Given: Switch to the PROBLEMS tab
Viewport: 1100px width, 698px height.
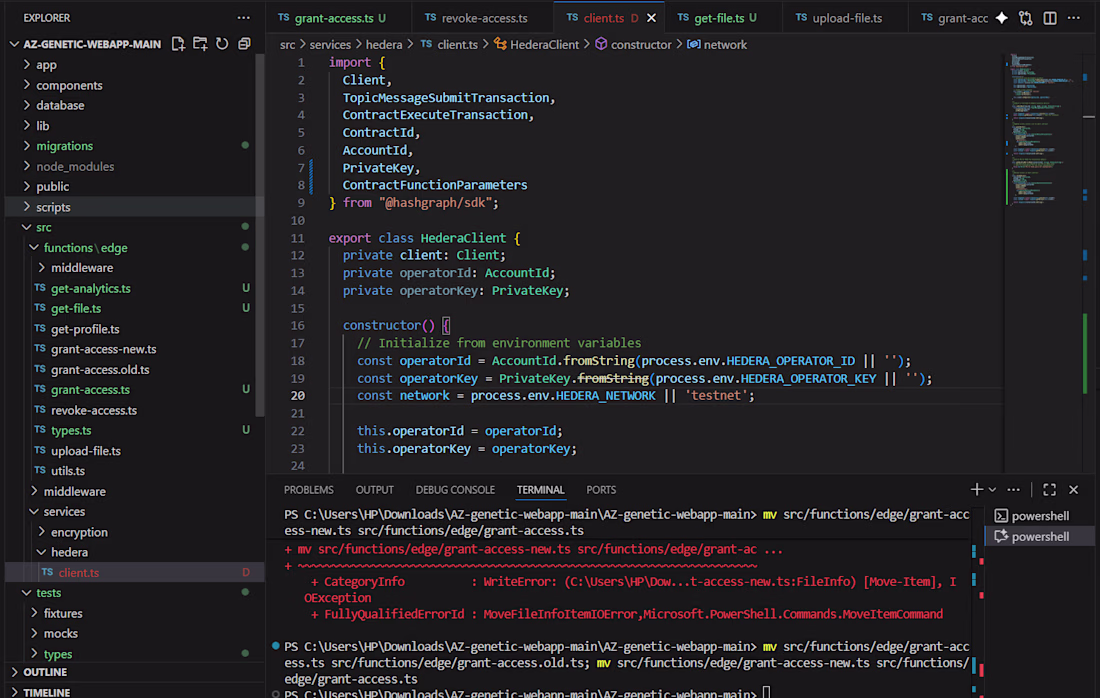Looking at the screenshot, I should click(x=308, y=490).
